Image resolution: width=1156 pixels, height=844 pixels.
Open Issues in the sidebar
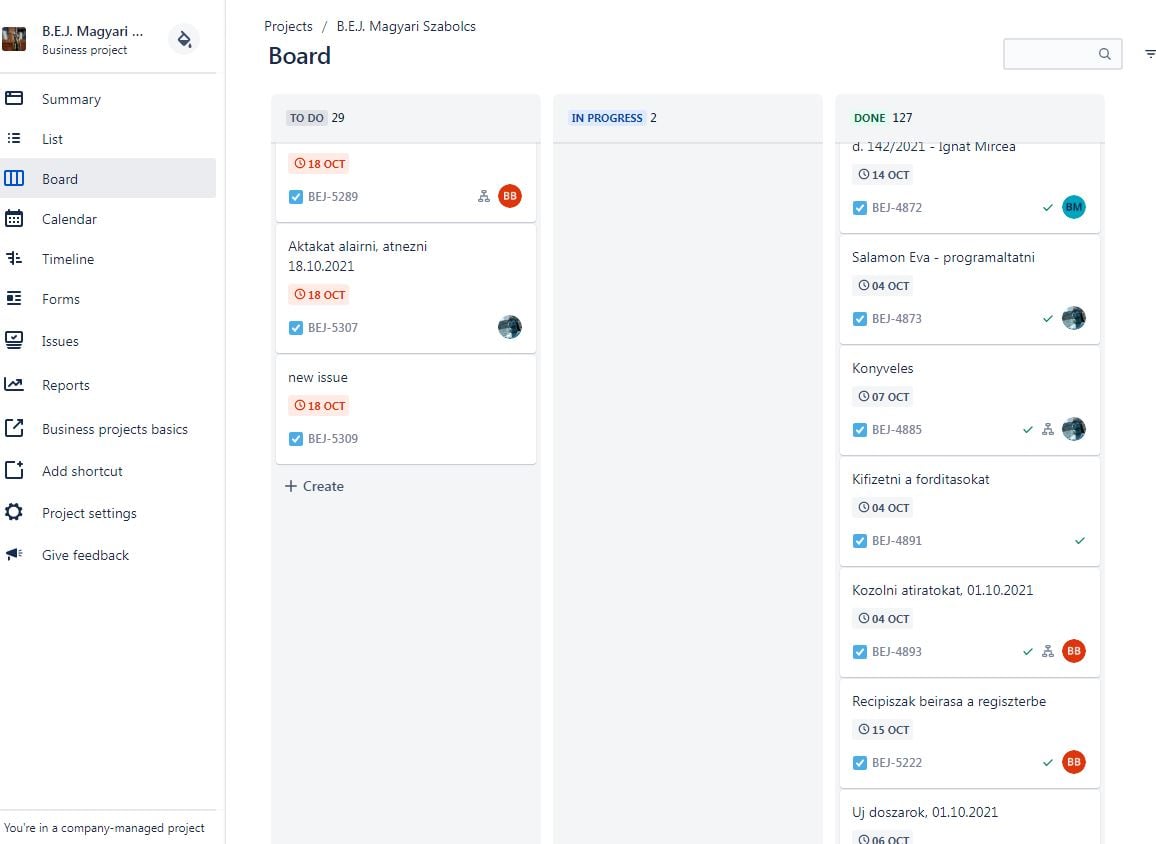[108, 341]
